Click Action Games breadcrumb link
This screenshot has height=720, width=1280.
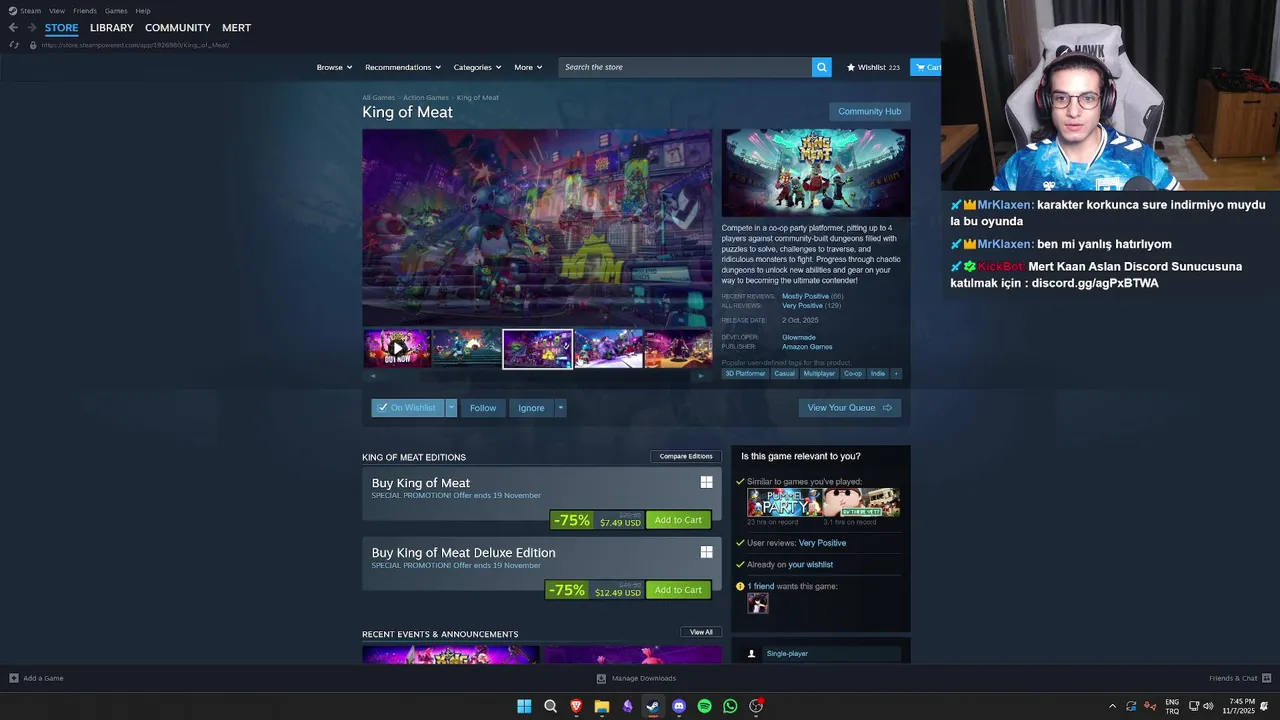coord(426,98)
